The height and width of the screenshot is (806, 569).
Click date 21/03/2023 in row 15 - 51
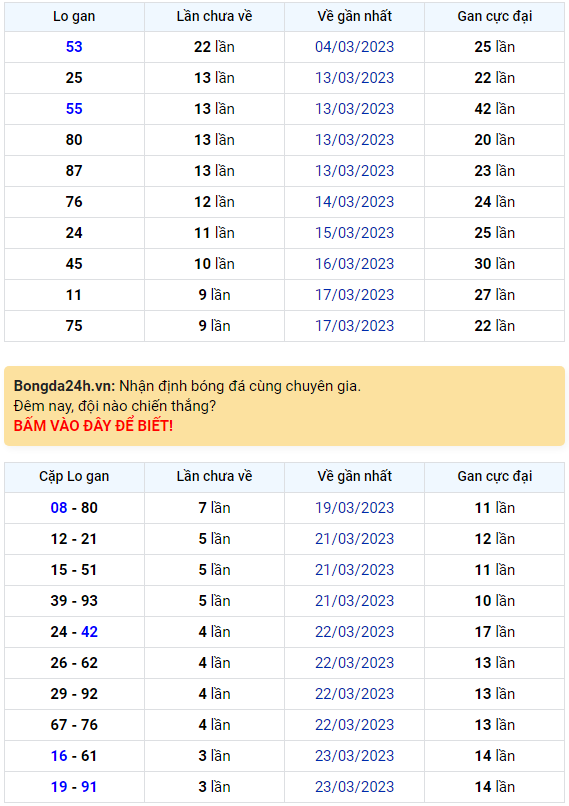[355, 570]
